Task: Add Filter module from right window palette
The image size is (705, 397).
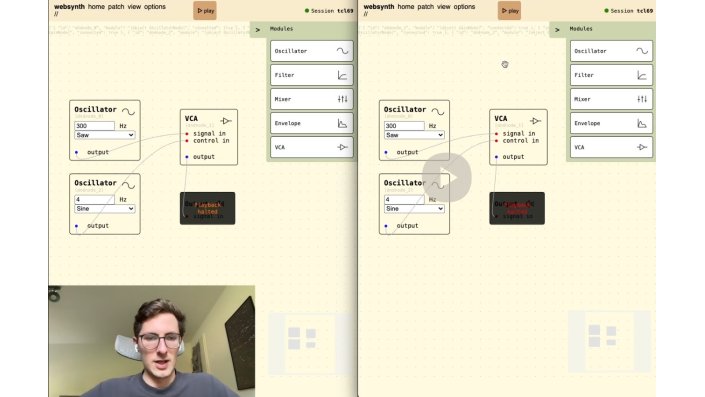Action: pyautogui.click(x=611, y=75)
